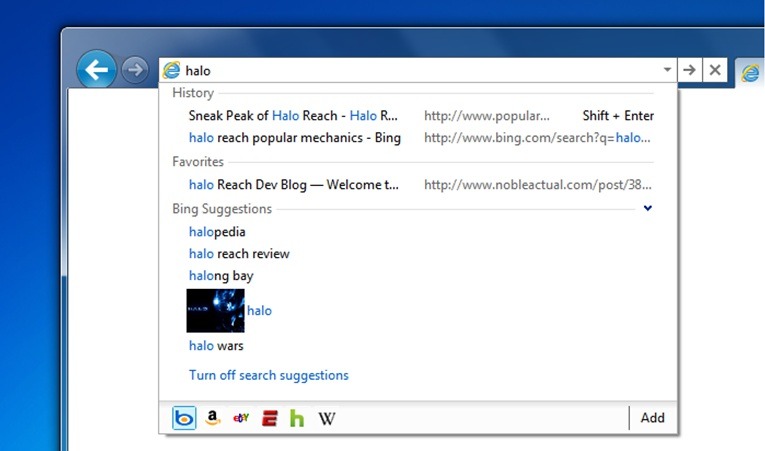Image resolution: width=765 pixels, height=451 pixels.
Task: Click the nobleactual.com URL in Favorites
Action: click(x=538, y=184)
